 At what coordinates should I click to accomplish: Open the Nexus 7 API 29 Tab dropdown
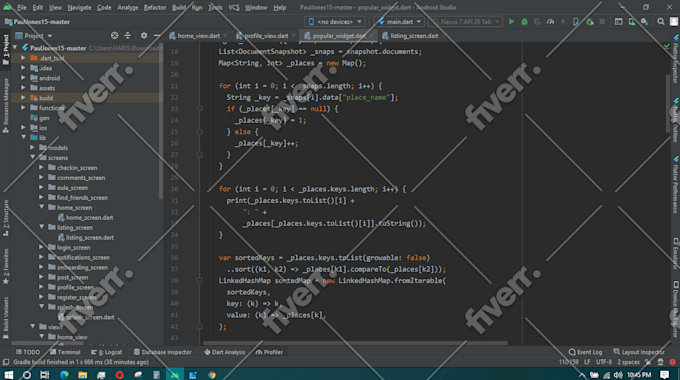coord(465,22)
